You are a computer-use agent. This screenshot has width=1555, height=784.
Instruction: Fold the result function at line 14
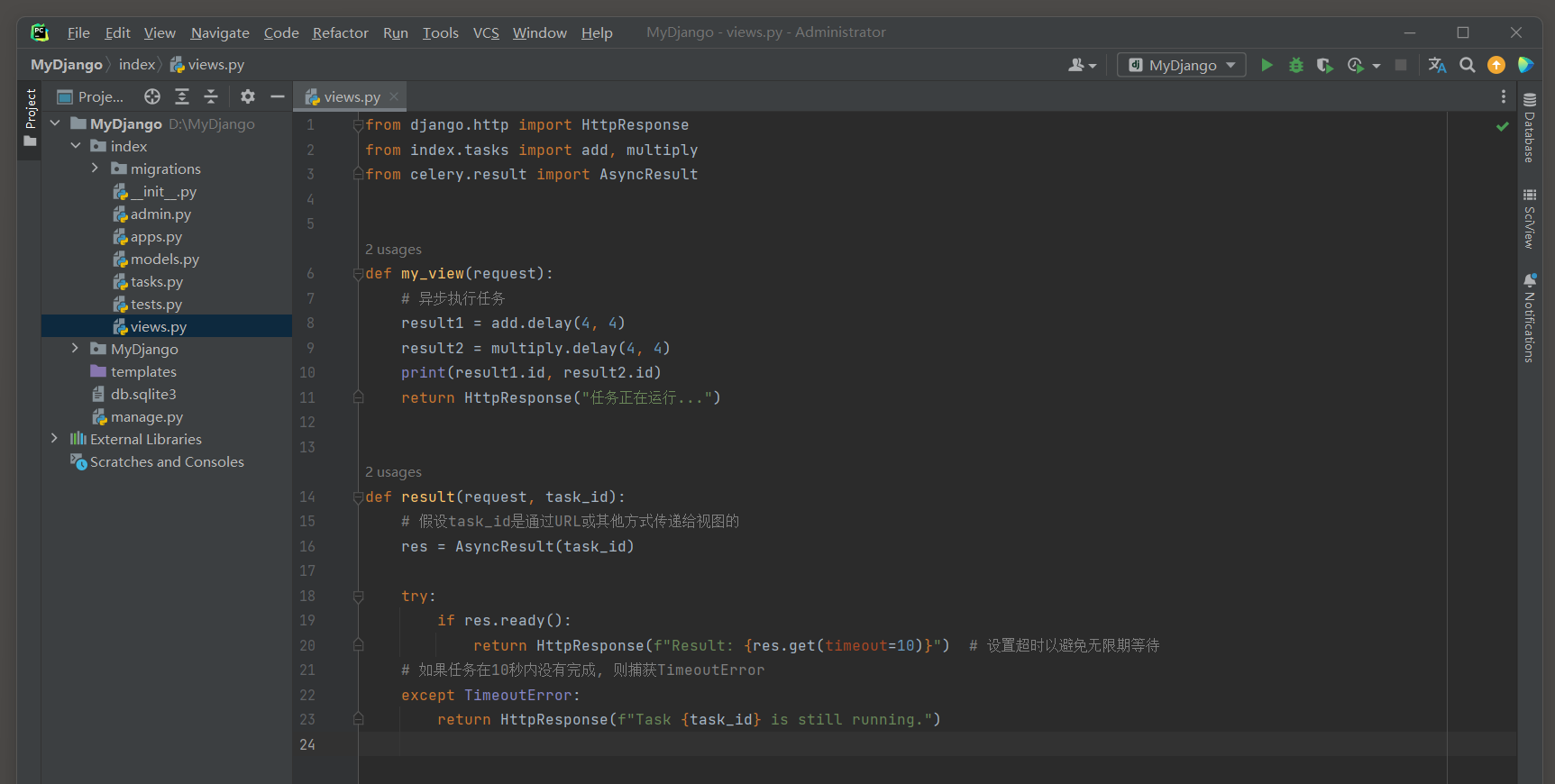(358, 497)
